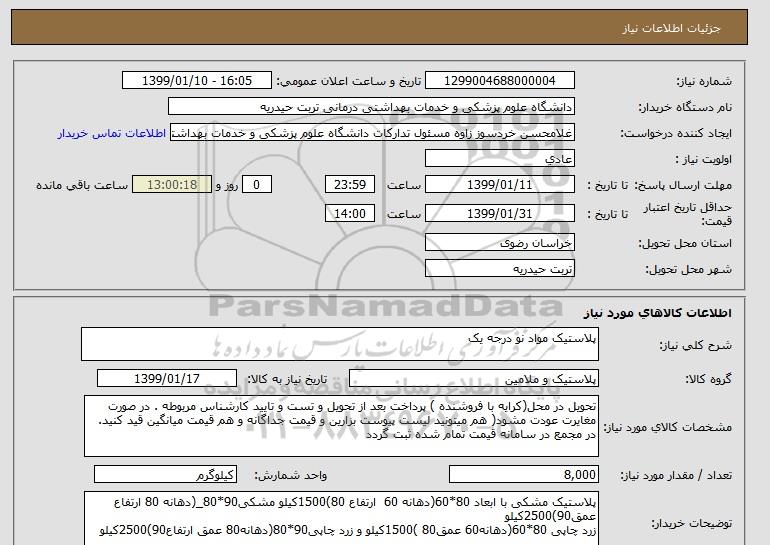This screenshot has height=545, width=770.
Task: Click the label اولویت نیاز
Action: 704,160
